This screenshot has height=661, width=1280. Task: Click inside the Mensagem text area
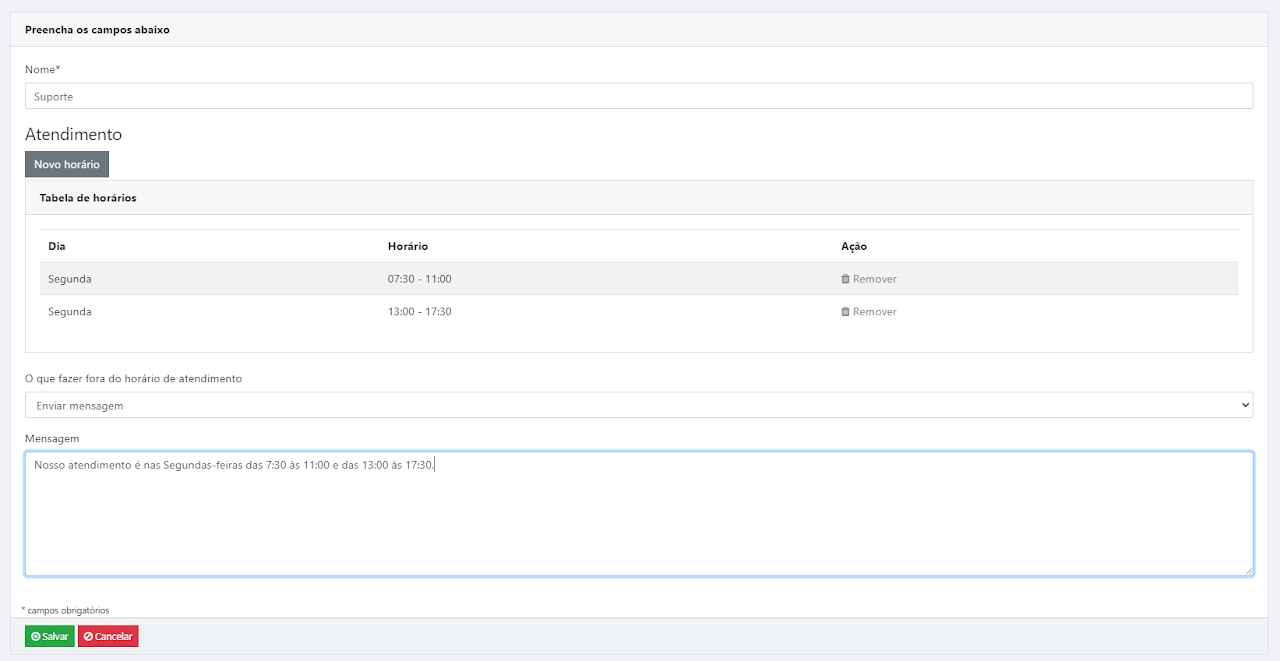(638, 520)
